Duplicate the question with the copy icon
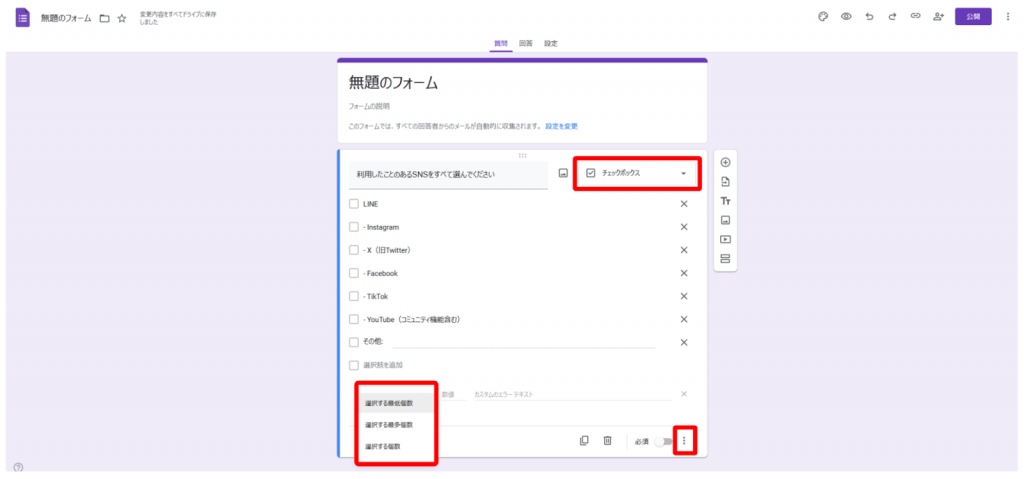Image resolution: width=1024 pixels, height=479 pixels. pos(584,441)
